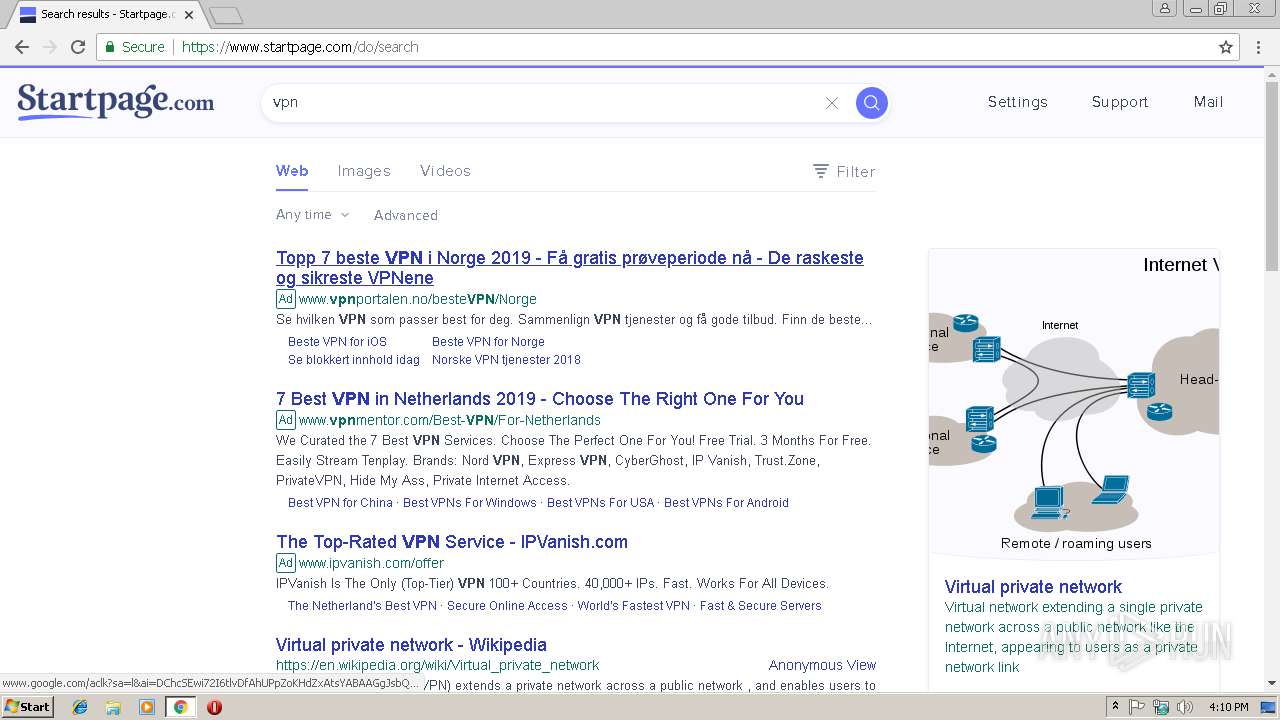Click the Secure padlock site info
Screen dimensions: 1280x720
pyautogui.click(x=135, y=47)
